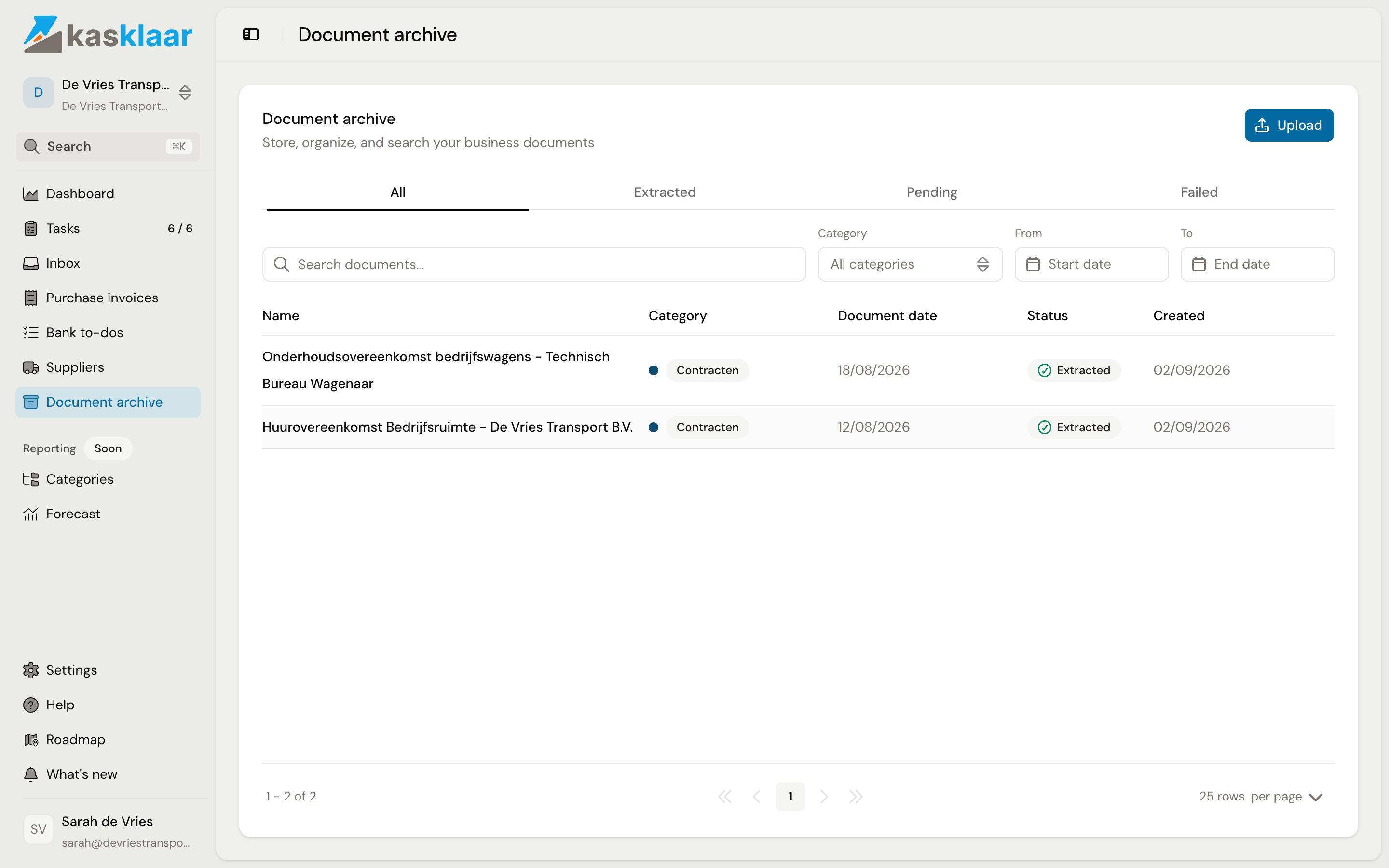Navigate to Bank to-dos
The width and height of the screenshot is (1389, 868).
point(108,332)
